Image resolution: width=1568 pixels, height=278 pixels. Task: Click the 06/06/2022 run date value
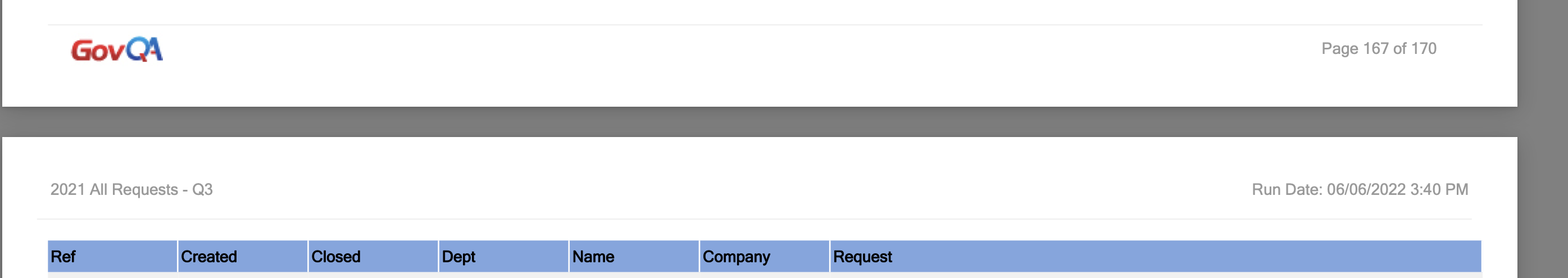(1366, 190)
